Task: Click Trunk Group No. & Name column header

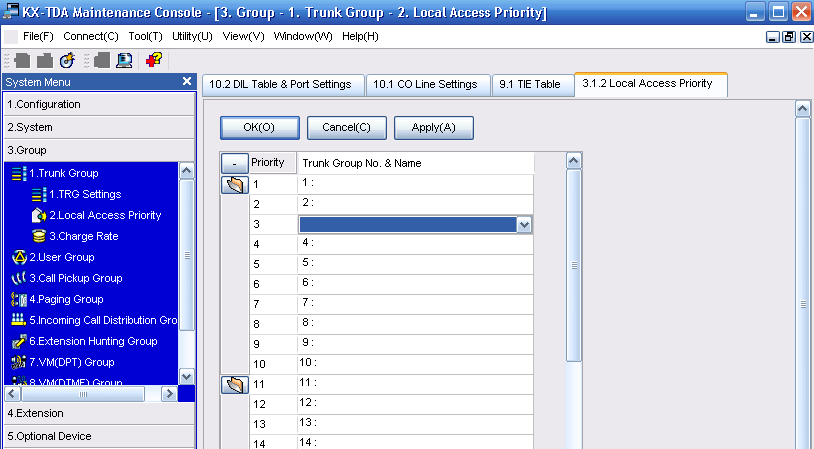Action: (x=416, y=163)
